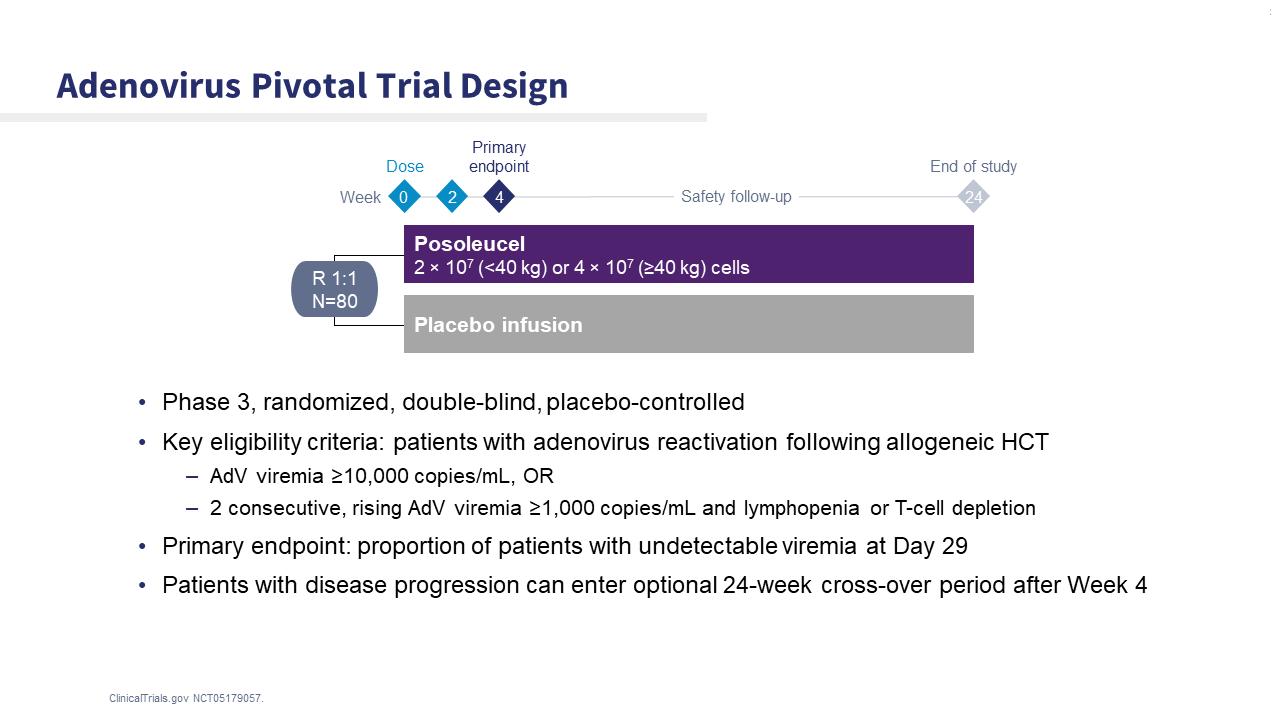1280x720 pixels.
Task: Select the purple Posoleucel treatment bar
Action: coord(688,254)
